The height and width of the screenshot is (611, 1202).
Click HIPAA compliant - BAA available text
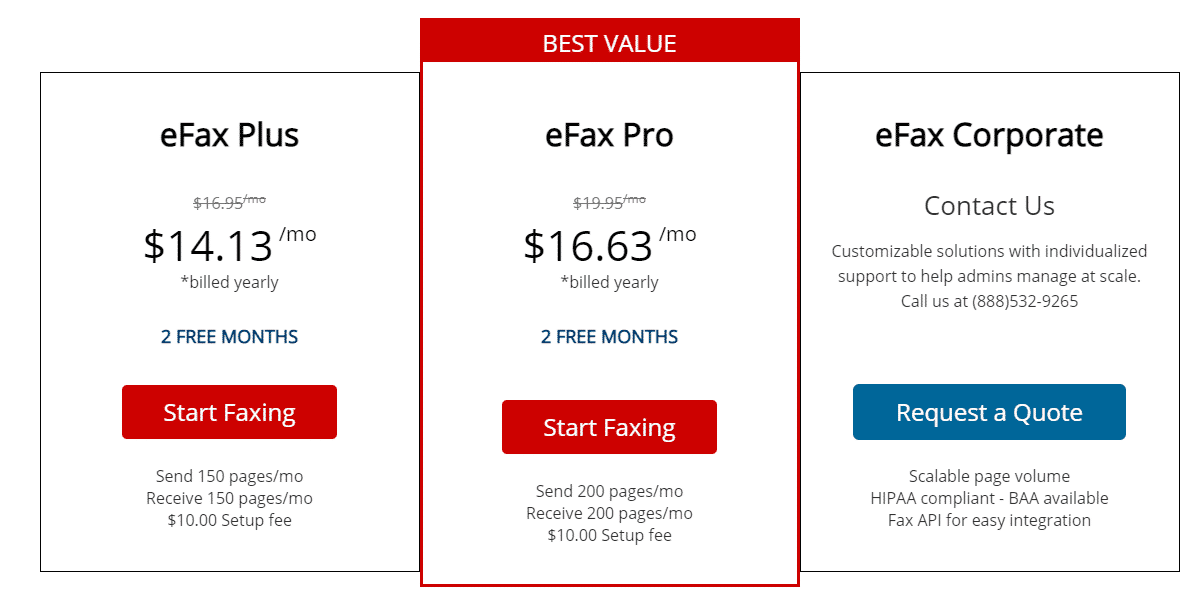click(989, 498)
